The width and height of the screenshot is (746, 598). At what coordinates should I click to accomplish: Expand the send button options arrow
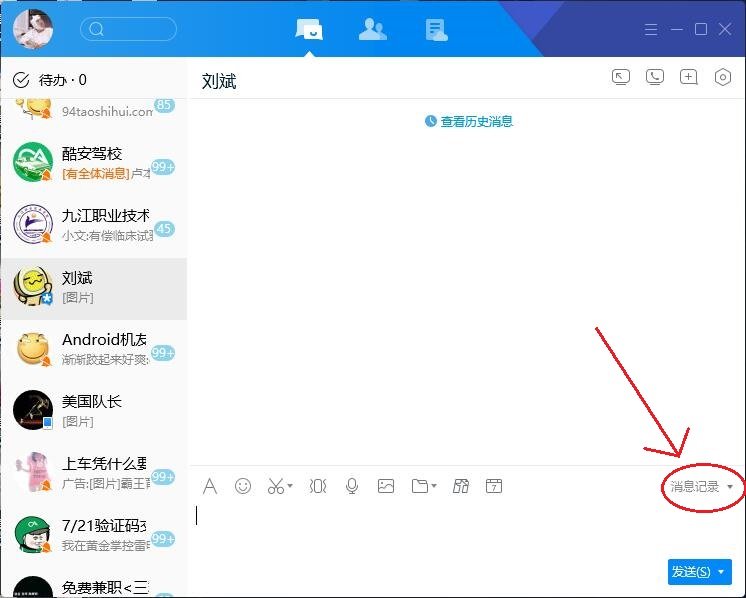coord(722,571)
